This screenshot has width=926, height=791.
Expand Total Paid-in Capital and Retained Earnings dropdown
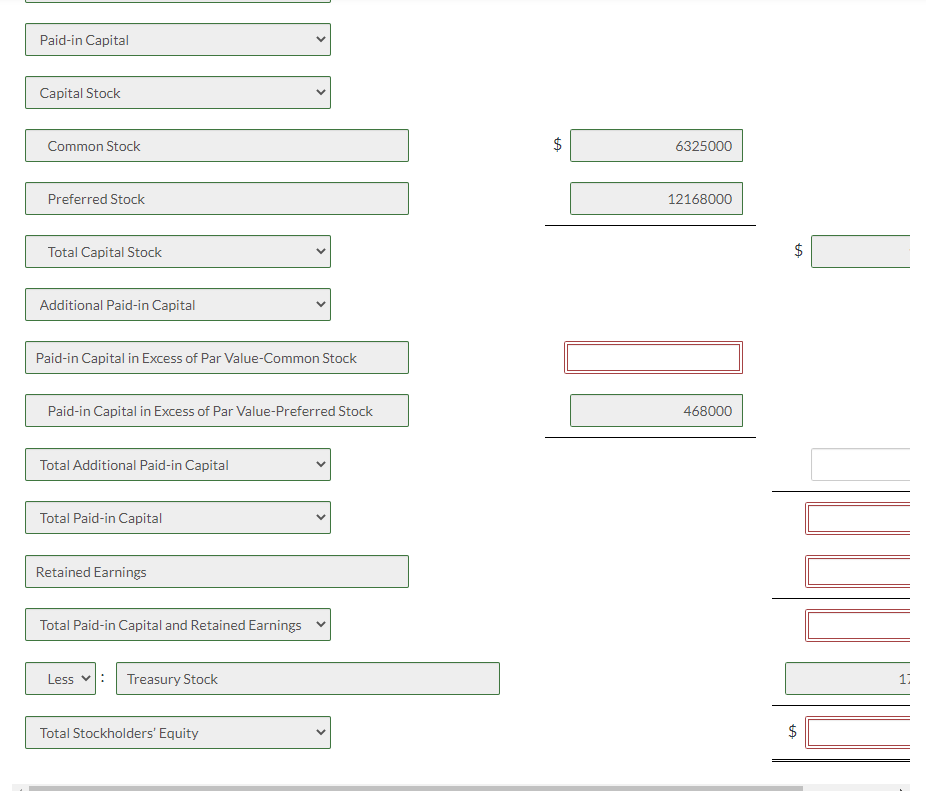click(178, 625)
